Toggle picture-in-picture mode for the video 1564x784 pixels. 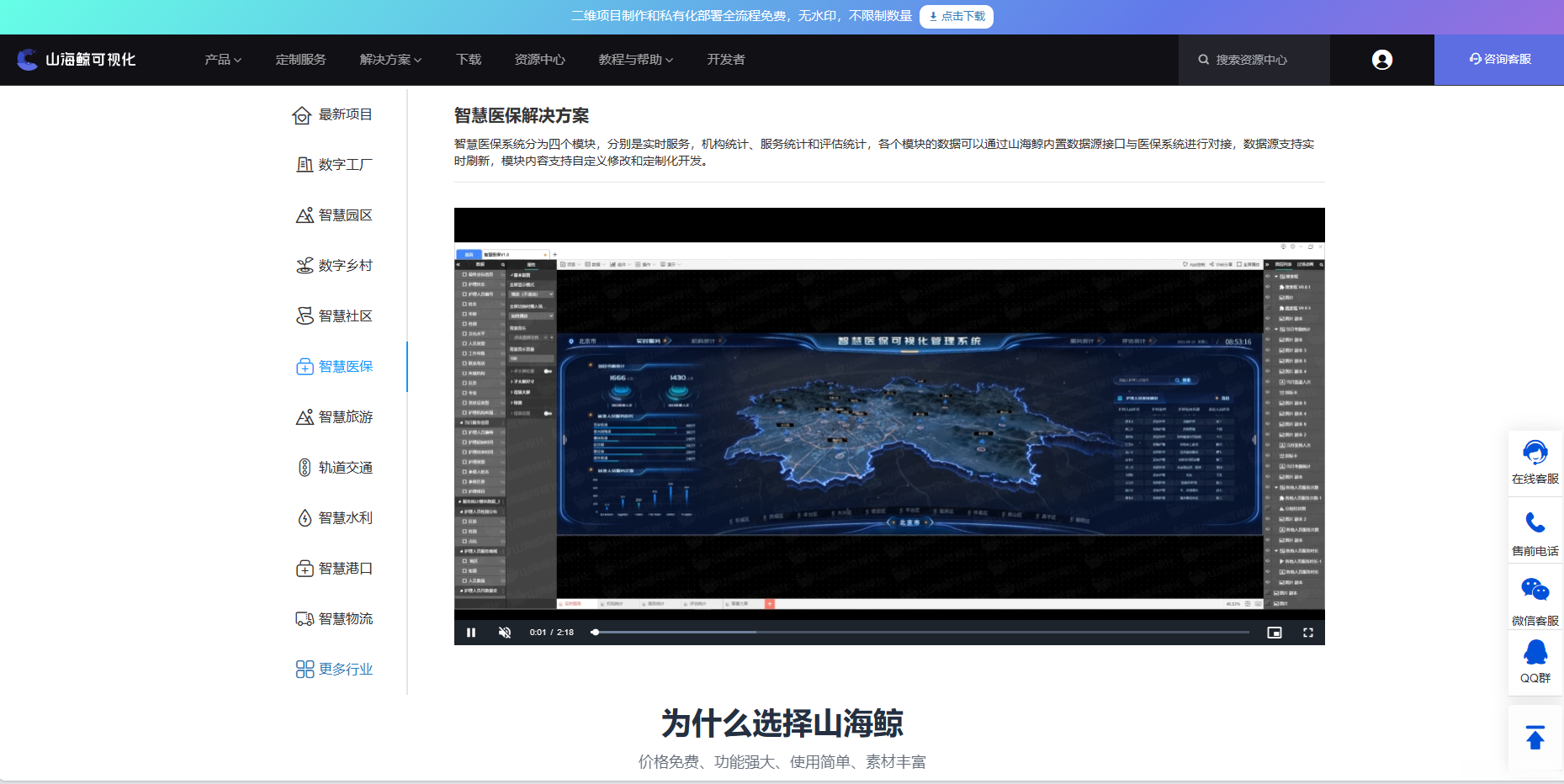(x=1275, y=633)
